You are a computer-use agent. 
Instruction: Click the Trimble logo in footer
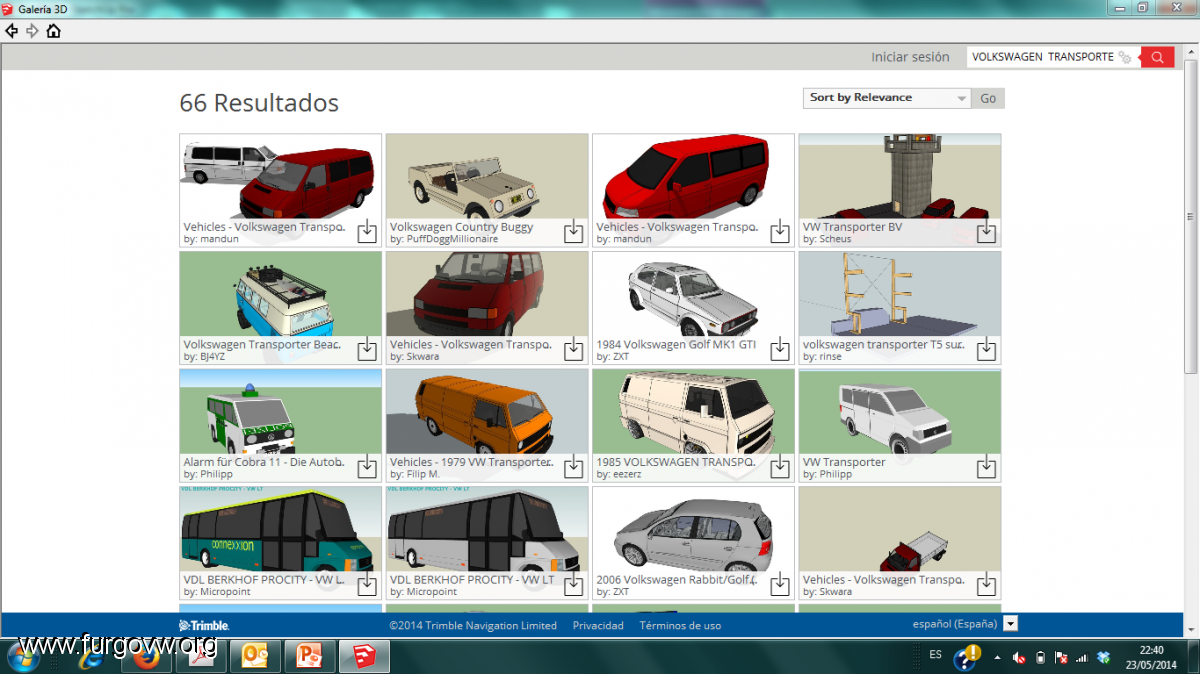click(x=205, y=625)
